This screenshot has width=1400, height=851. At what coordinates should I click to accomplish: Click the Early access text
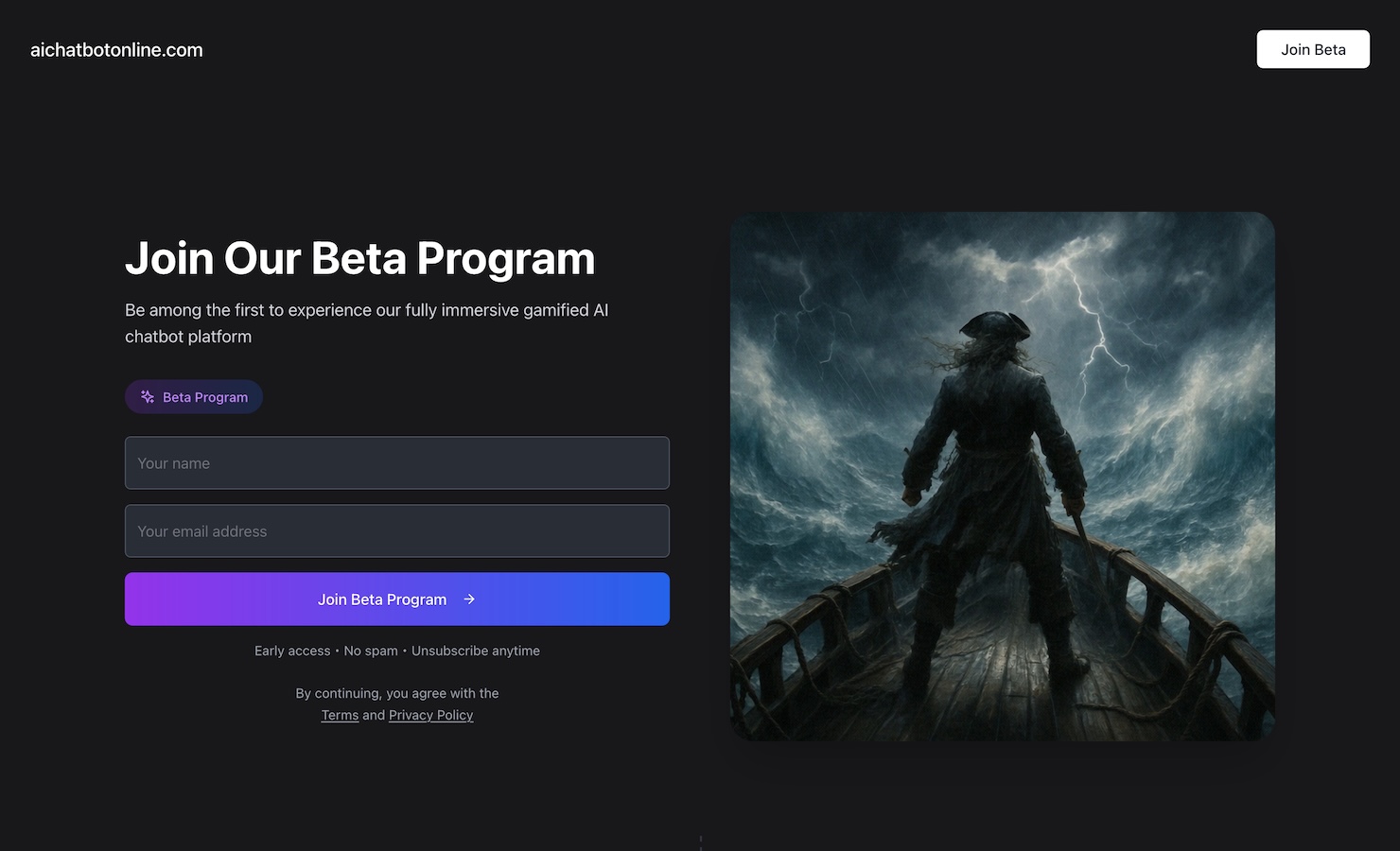[292, 651]
